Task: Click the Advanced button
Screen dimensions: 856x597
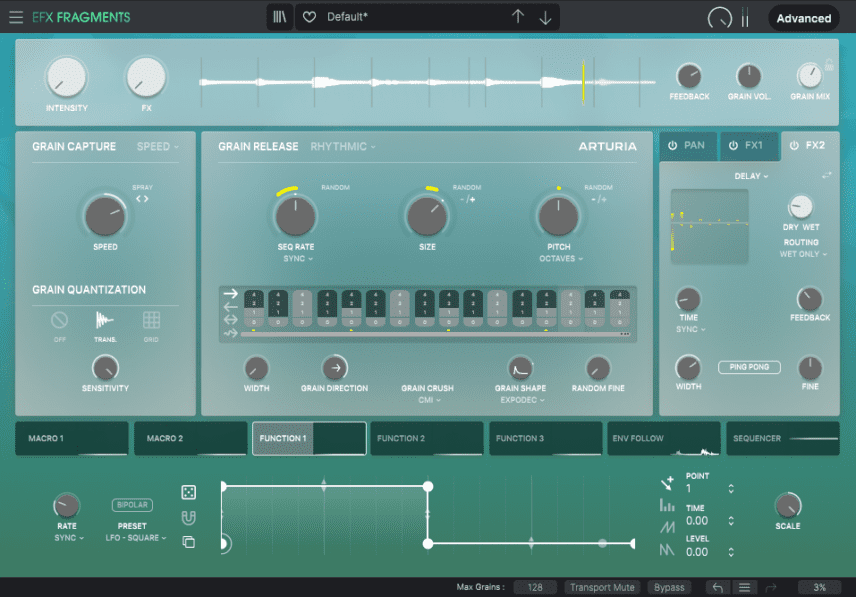Action: (x=804, y=19)
